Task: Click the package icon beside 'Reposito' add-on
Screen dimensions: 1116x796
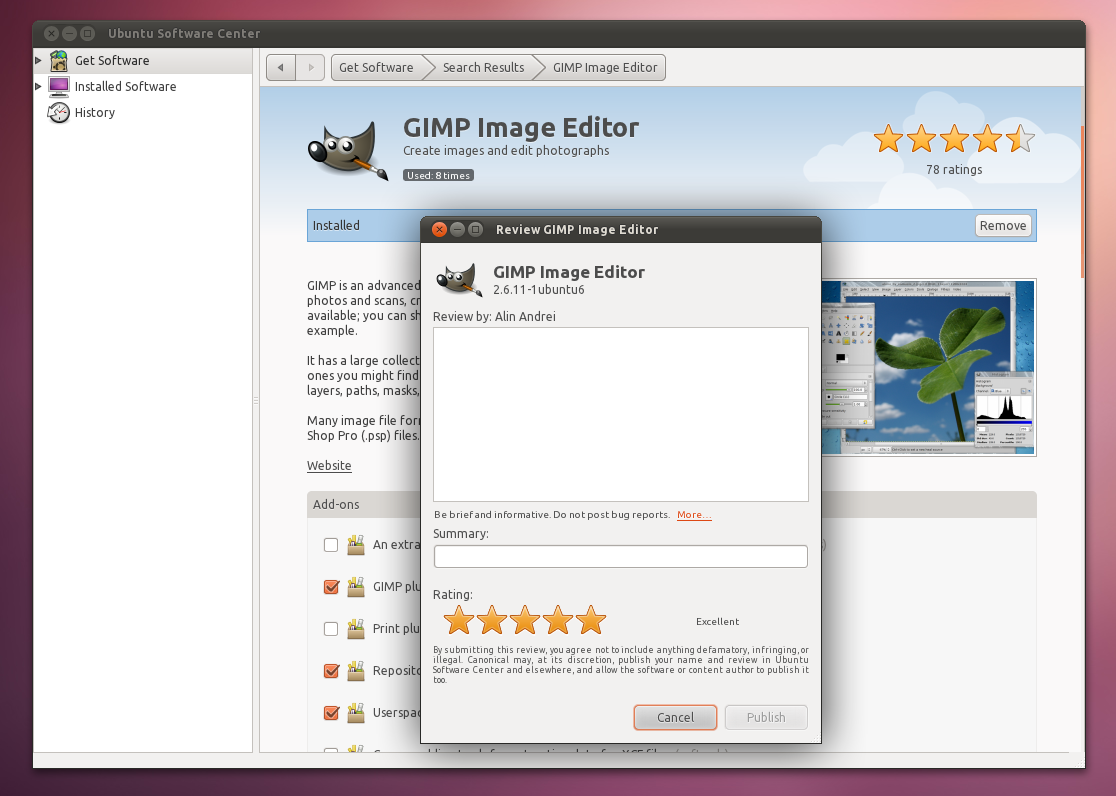Action: pyautogui.click(x=356, y=671)
